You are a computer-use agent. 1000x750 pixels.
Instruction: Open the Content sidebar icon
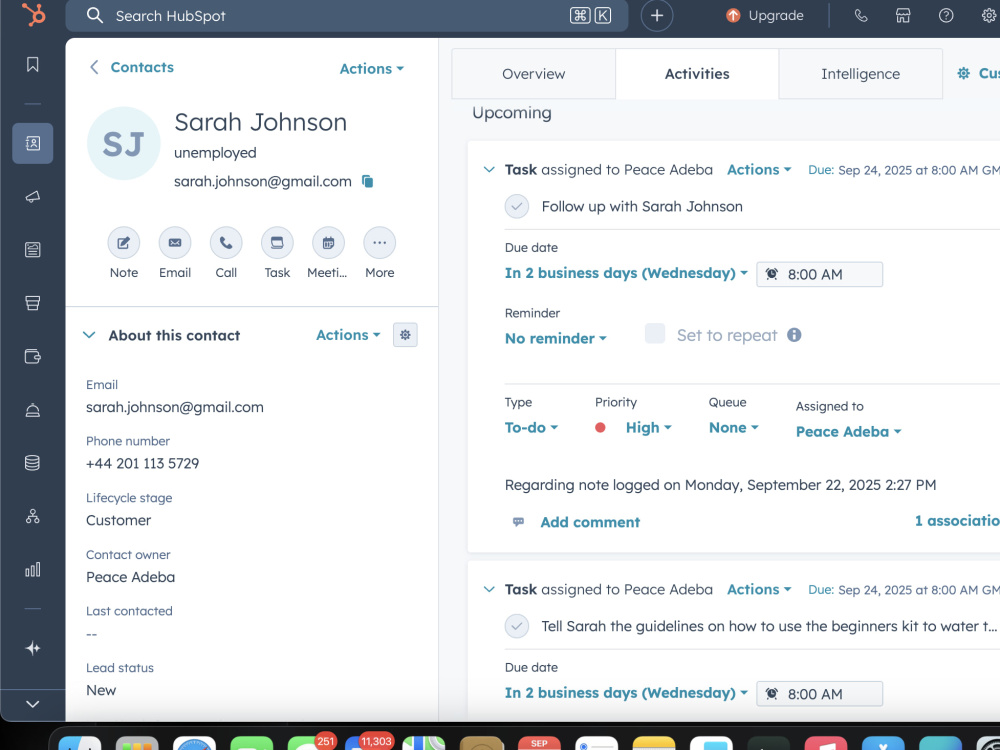pyautogui.click(x=33, y=249)
